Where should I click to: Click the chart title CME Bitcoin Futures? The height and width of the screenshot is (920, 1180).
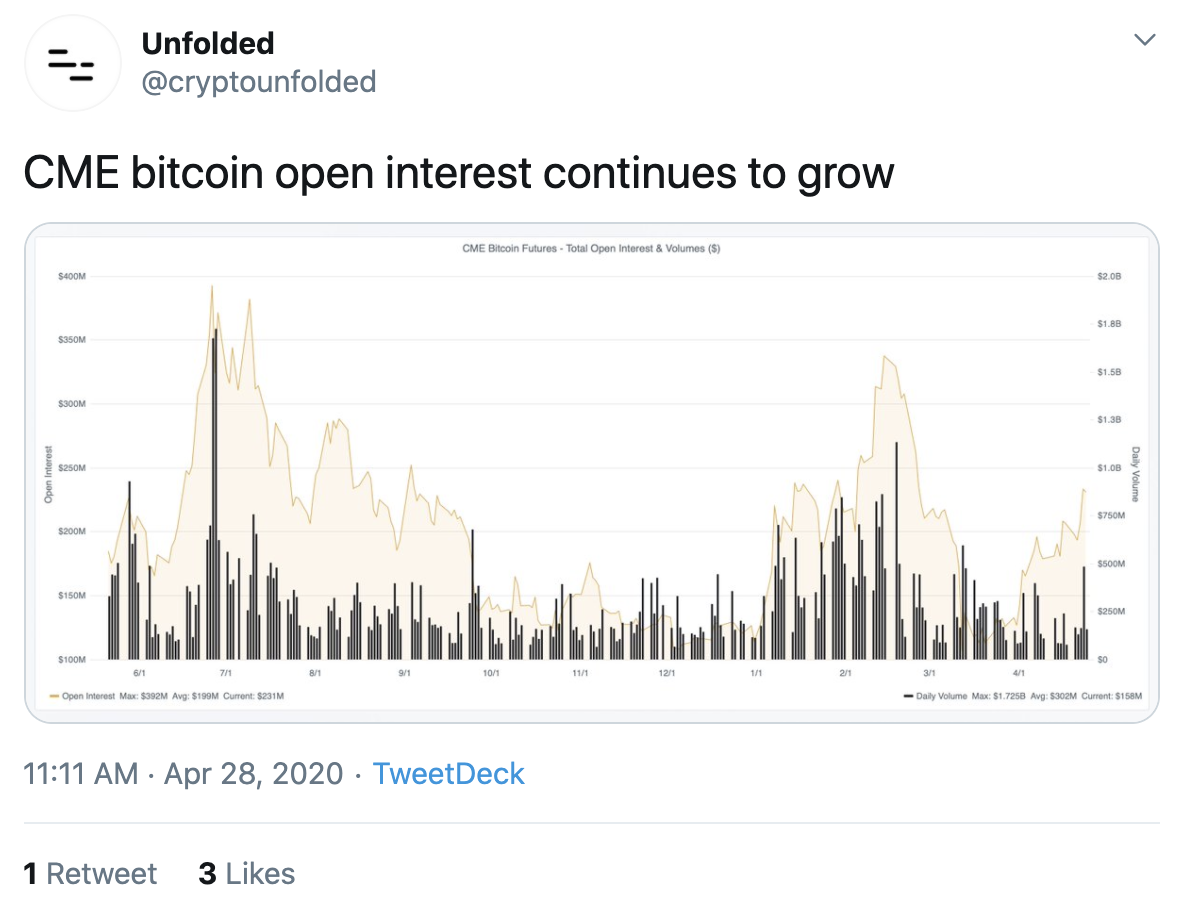click(x=590, y=248)
